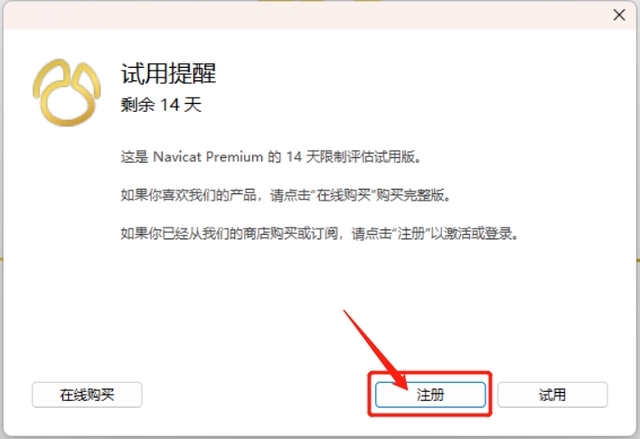Screen dimensions: 640x439
Task: Click the pink title bar of the dialog
Action: point(306,16)
